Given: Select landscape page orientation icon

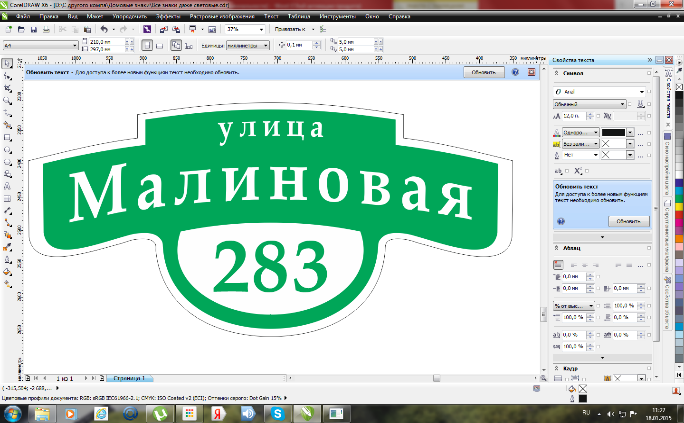Looking at the screenshot, I should (x=160, y=45).
